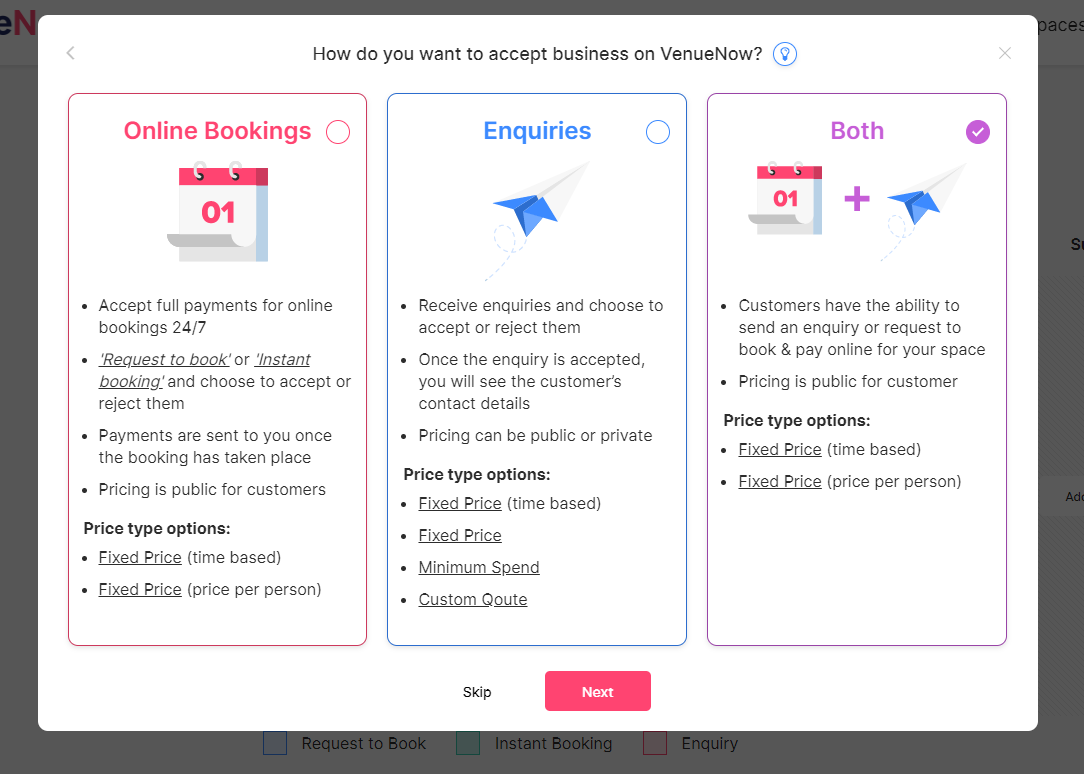Screen dimensions: 1084x774
Task: Click the Online Bookings calendar illustration
Action: [218, 211]
